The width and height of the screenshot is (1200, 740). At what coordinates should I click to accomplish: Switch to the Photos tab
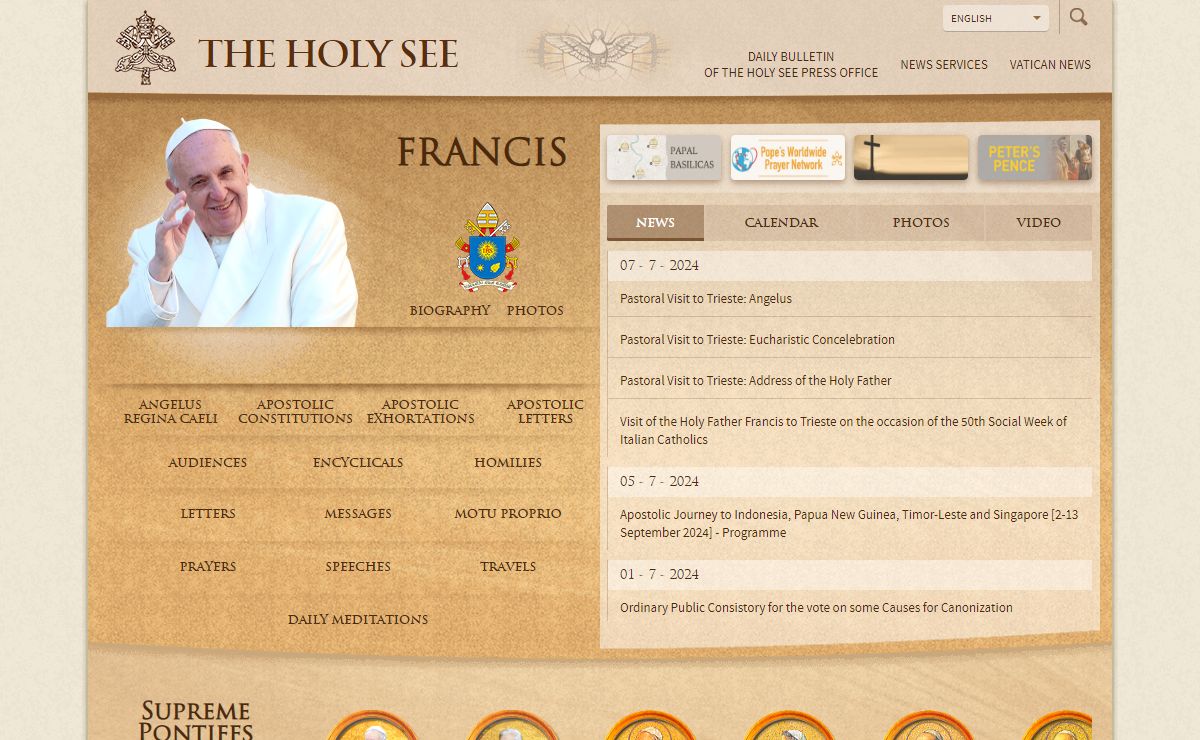tap(921, 223)
